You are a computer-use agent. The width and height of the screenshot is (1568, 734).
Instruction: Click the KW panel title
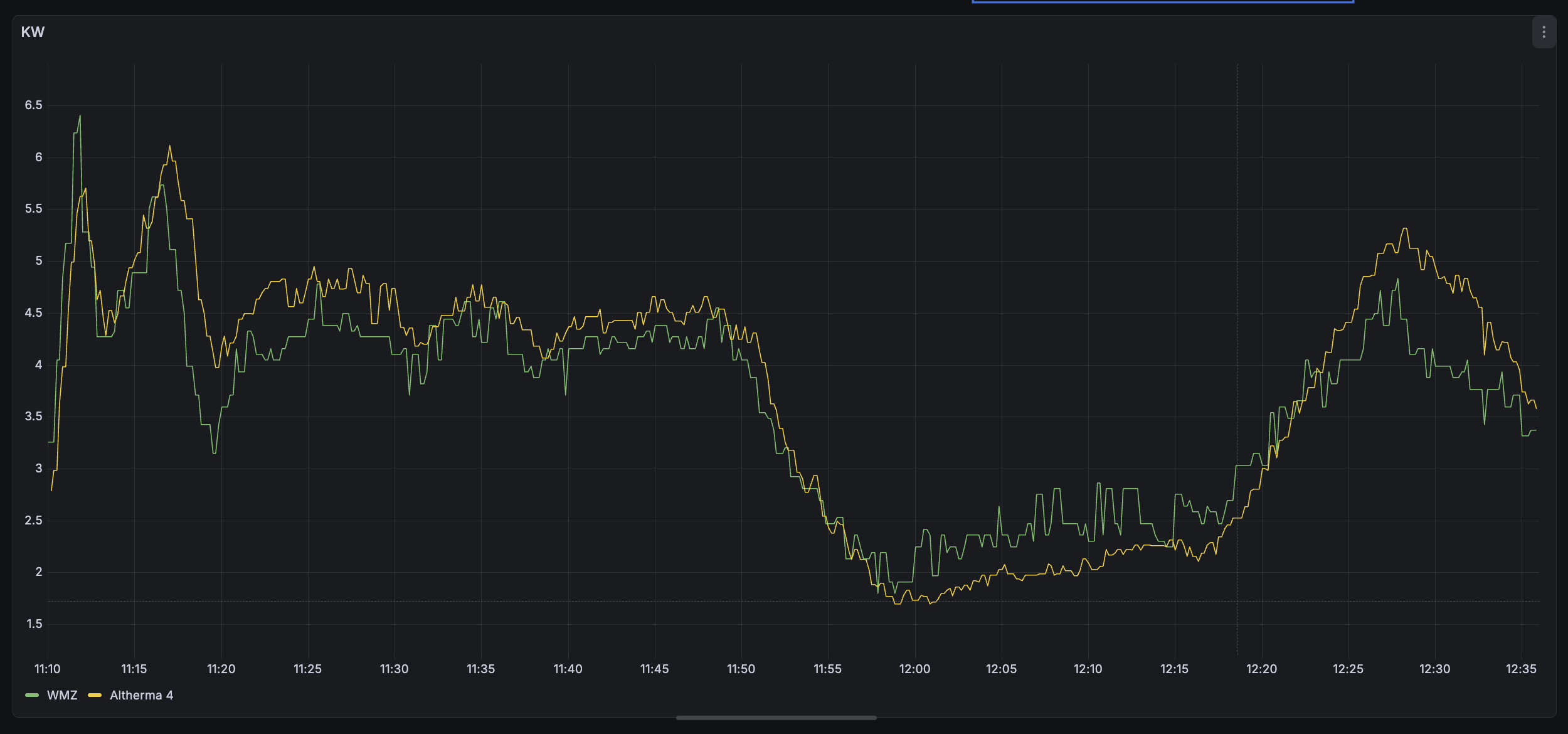(x=33, y=33)
